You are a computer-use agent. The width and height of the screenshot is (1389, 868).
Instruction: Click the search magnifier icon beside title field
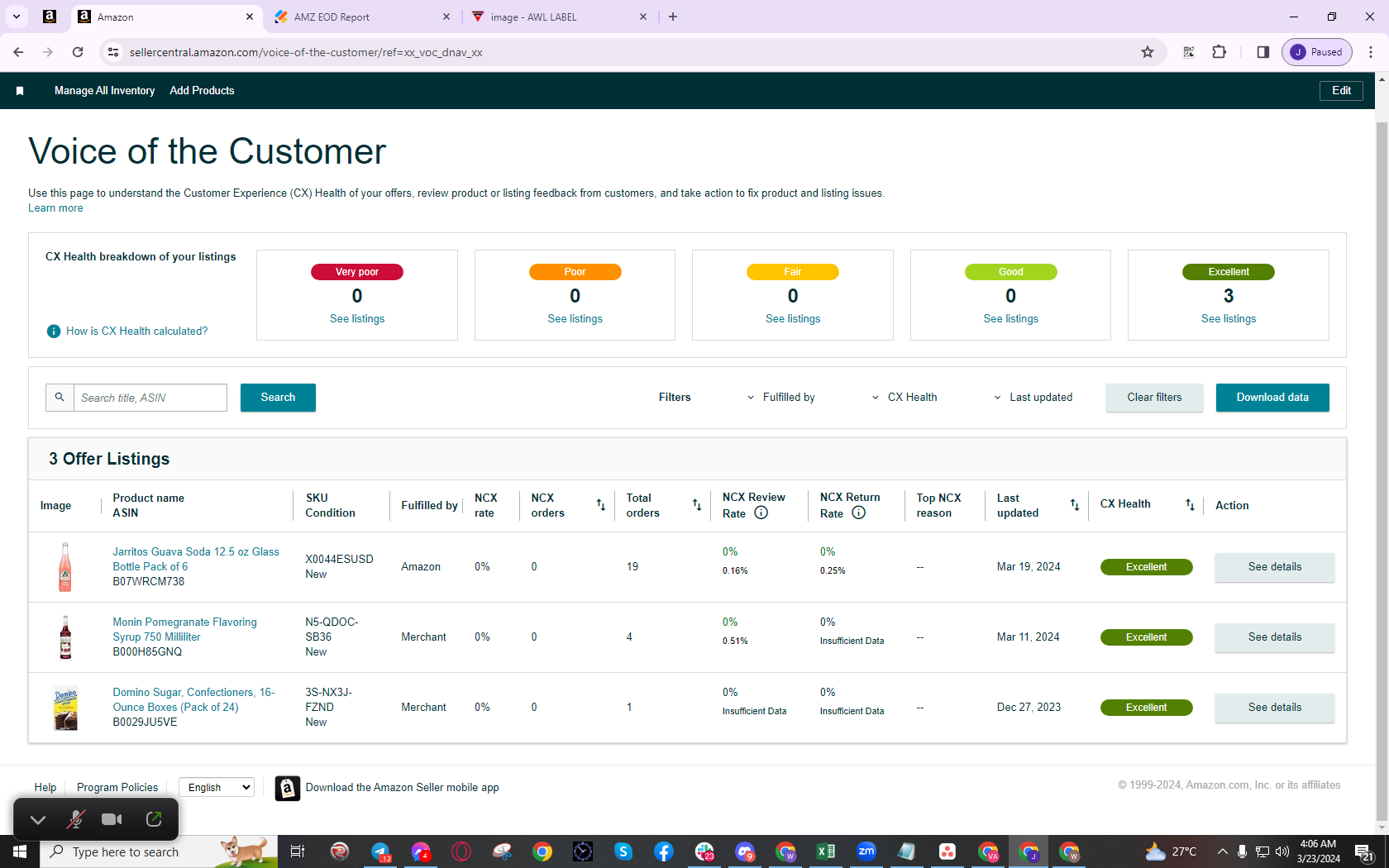(x=60, y=398)
